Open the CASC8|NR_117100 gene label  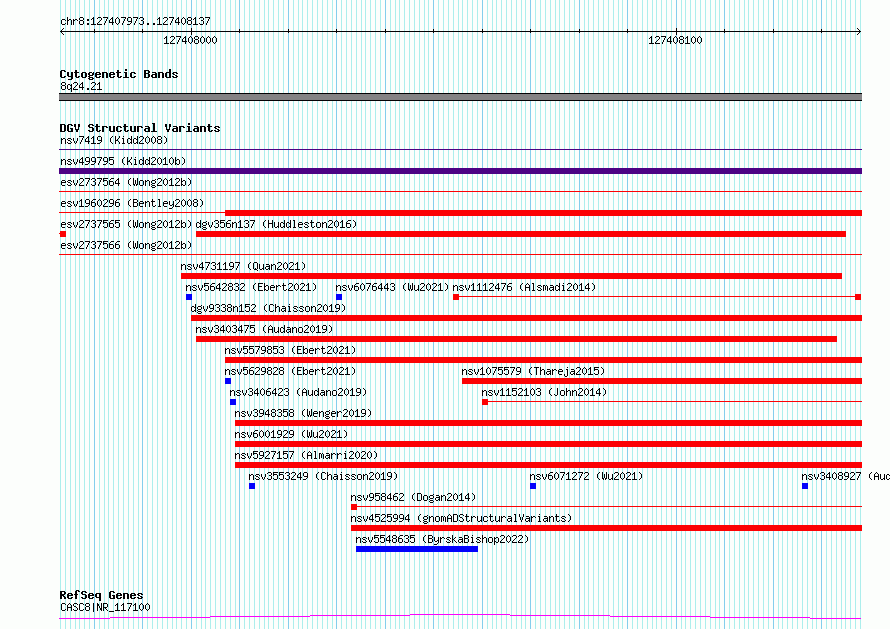(105, 607)
